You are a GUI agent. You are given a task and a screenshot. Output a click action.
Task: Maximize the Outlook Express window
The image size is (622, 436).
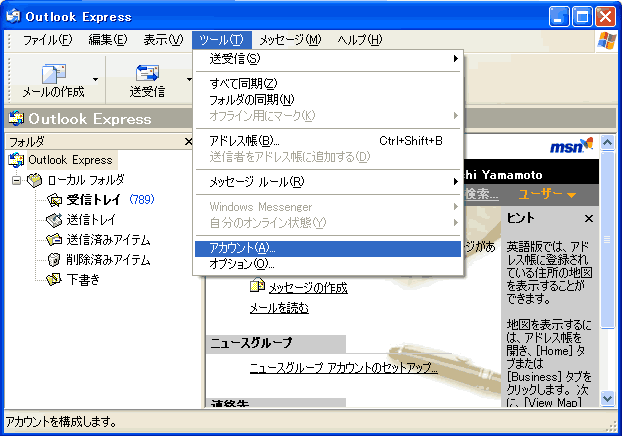point(582,17)
